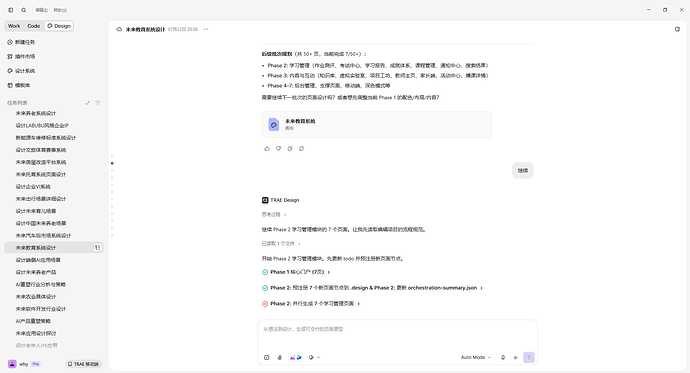Open task 设计中国未来养老场景
Image resolution: width=690 pixels, height=373 pixels.
41,223
